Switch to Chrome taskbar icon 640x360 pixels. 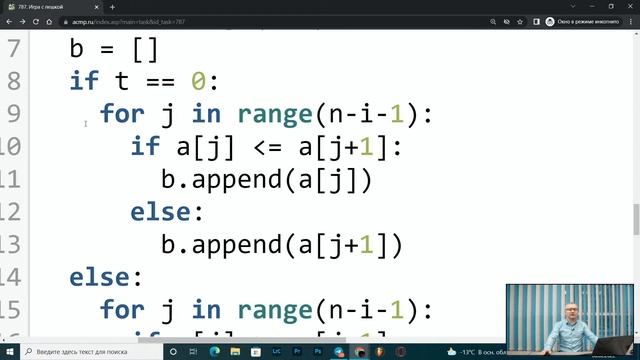coord(360,351)
